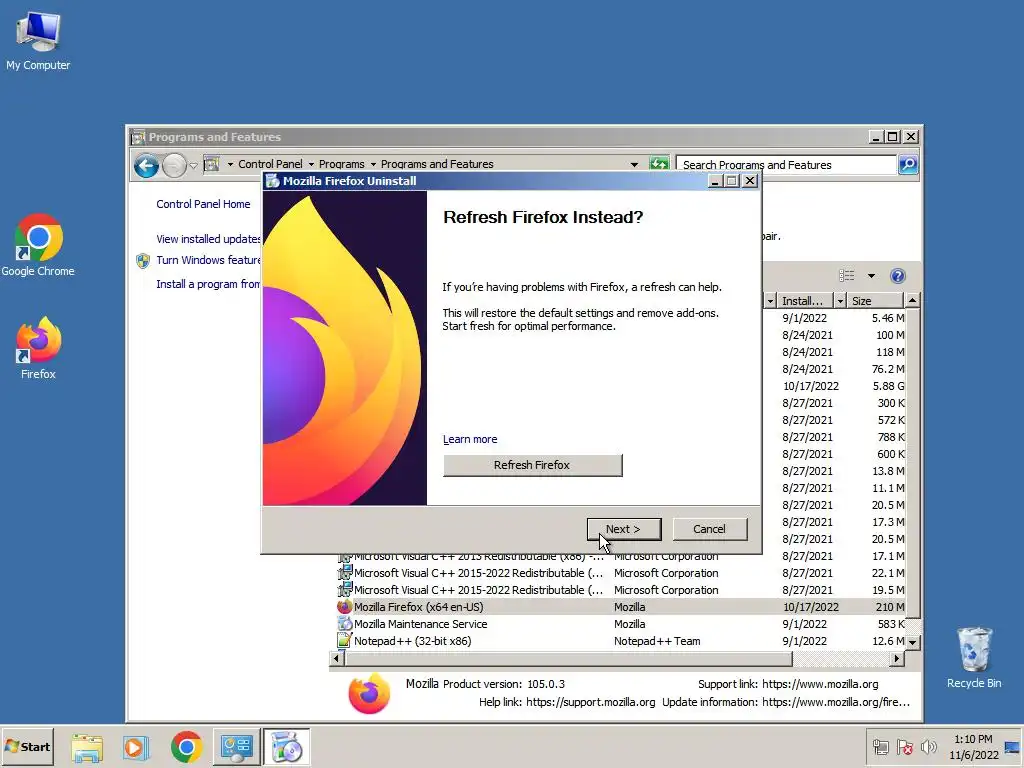Click the blue help question mark icon
This screenshot has height=768, width=1024.
click(x=898, y=276)
